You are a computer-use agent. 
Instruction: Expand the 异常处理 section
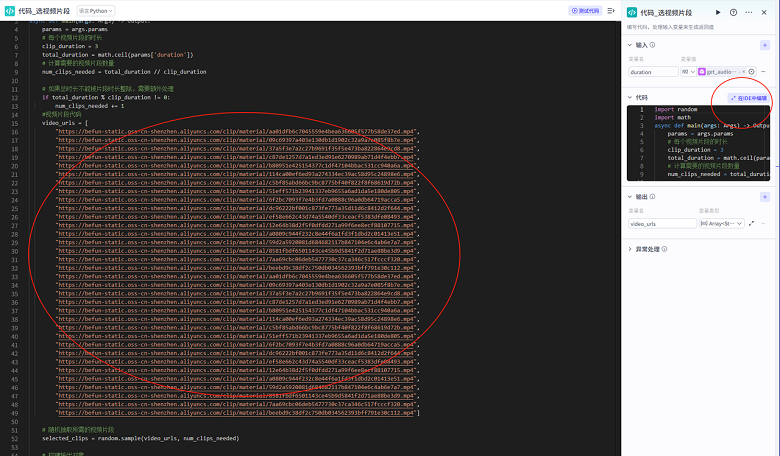[630, 248]
